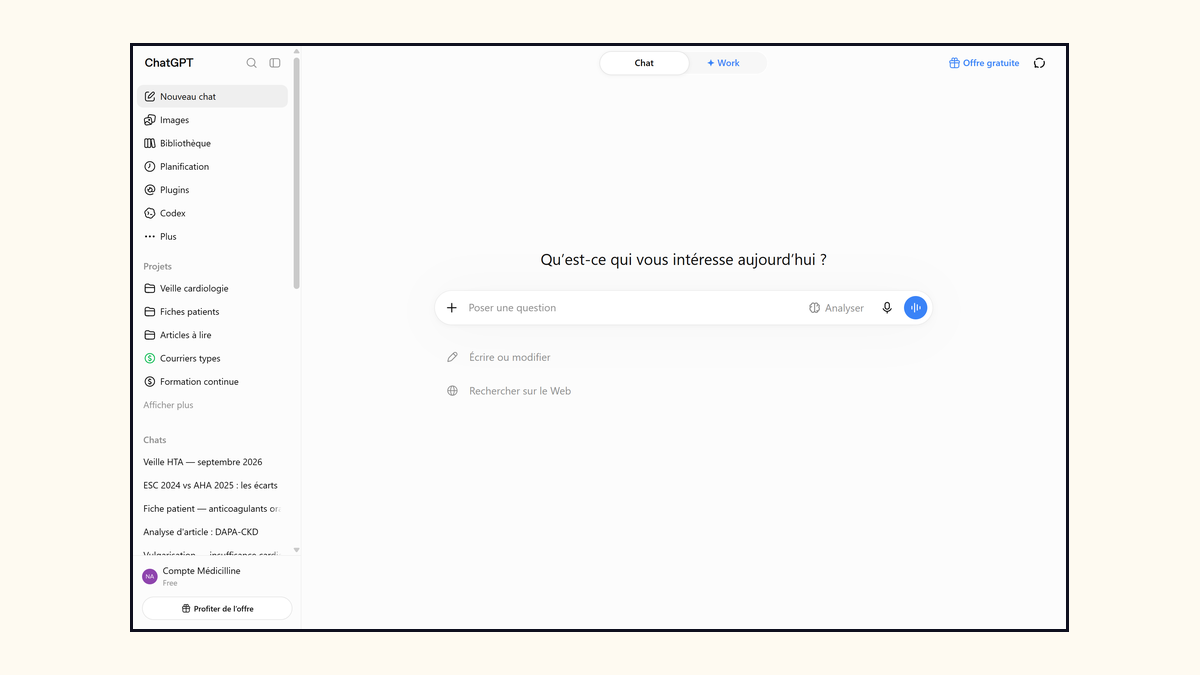The image size is (1200, 675).
Task: Open the Compte Médicilline account menu
Action: (215, 576)
